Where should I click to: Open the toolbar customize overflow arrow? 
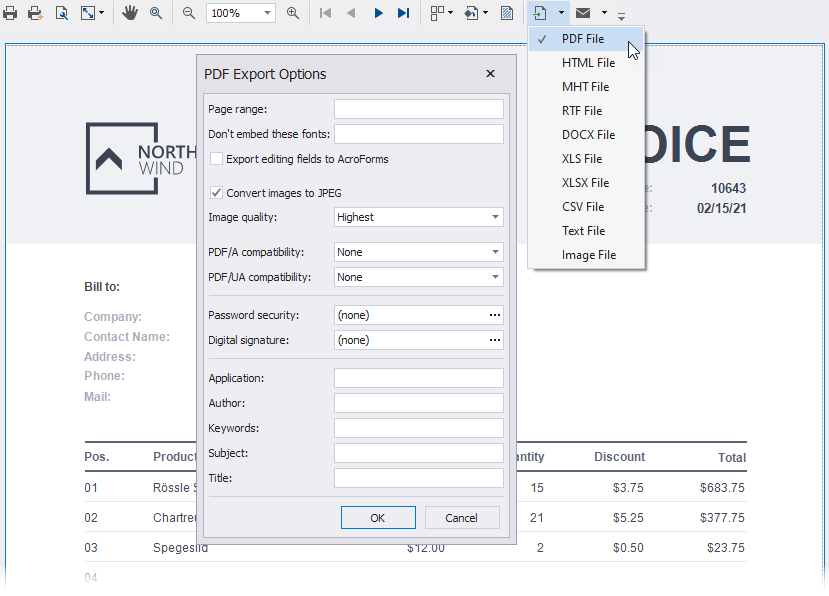point(621,16)
